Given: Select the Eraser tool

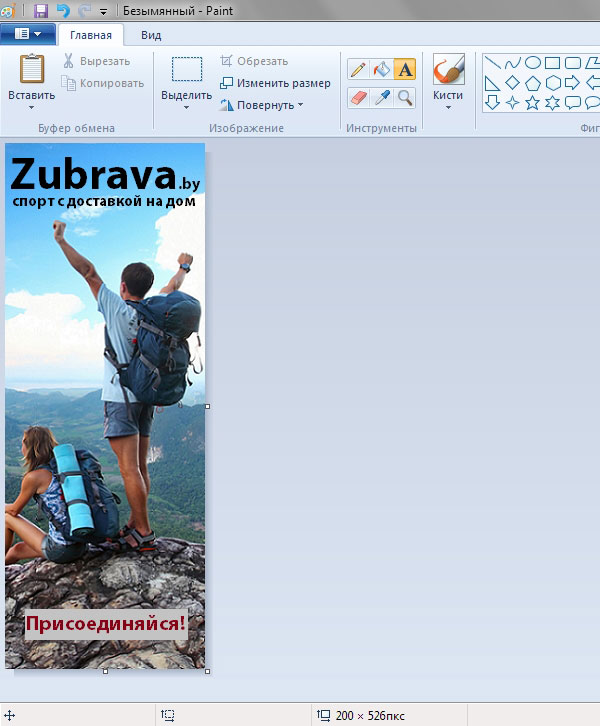Looking at the screenshot, I should (358, 98).
